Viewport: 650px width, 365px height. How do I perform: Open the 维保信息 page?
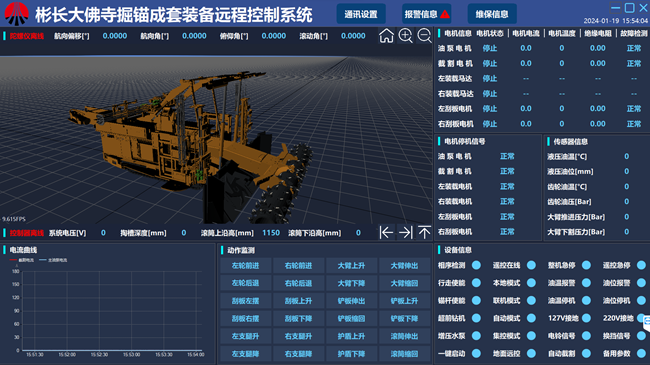(x=492, y=14)
